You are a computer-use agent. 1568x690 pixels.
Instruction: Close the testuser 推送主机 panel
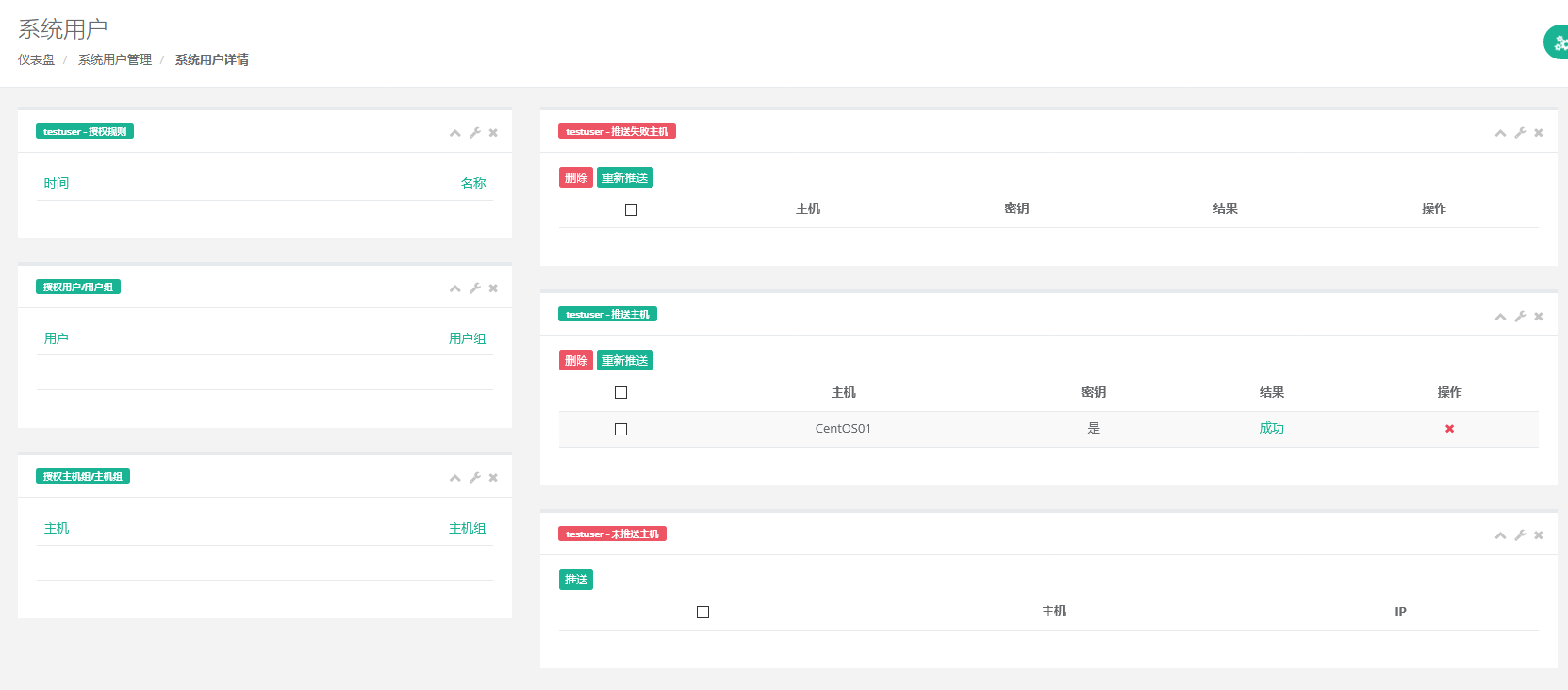click(x=1539, y=317)
